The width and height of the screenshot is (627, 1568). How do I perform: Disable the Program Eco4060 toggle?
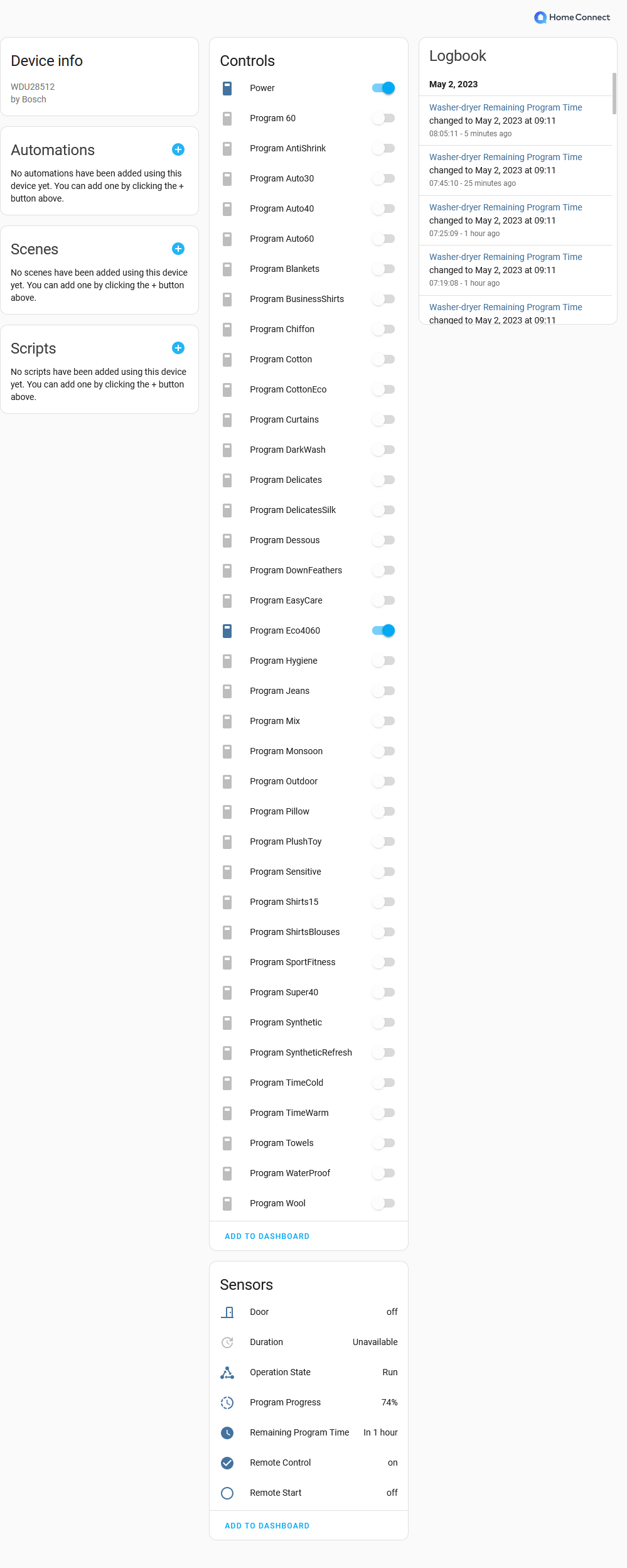[x=383, y=630]
